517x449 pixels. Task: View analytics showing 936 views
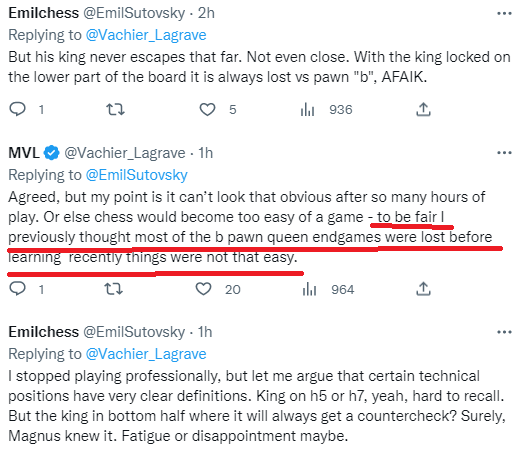point(307,109)
